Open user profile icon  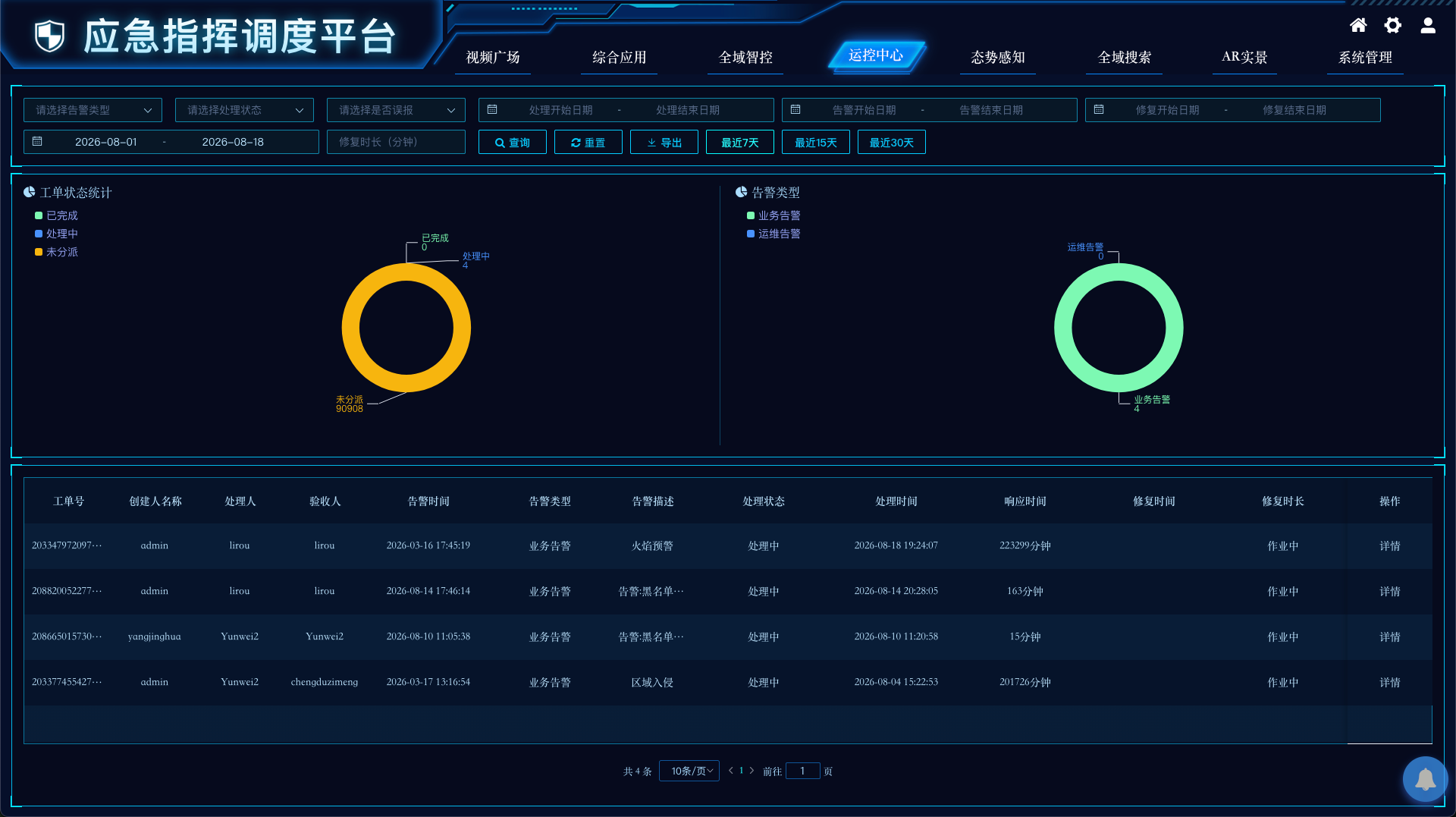1428,25
